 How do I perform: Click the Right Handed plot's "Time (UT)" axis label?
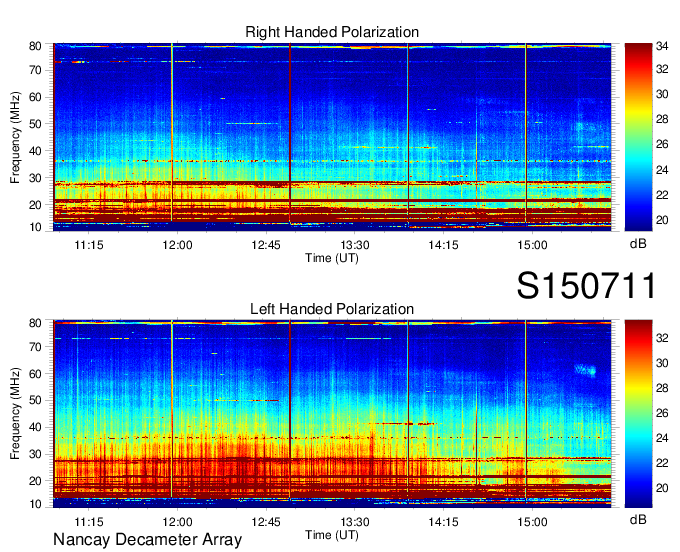[x=332, y=258]
